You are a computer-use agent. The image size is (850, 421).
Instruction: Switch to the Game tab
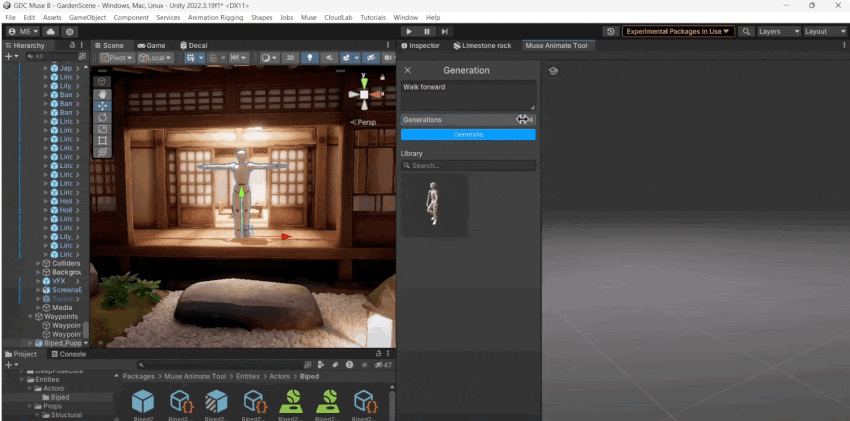pyautogui.click(x=151, y=46)
